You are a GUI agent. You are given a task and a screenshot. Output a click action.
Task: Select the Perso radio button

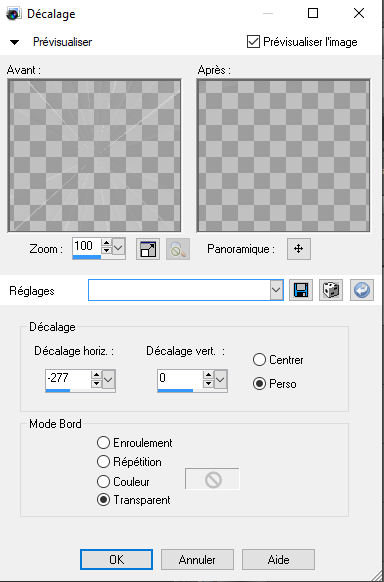point(259,384)
